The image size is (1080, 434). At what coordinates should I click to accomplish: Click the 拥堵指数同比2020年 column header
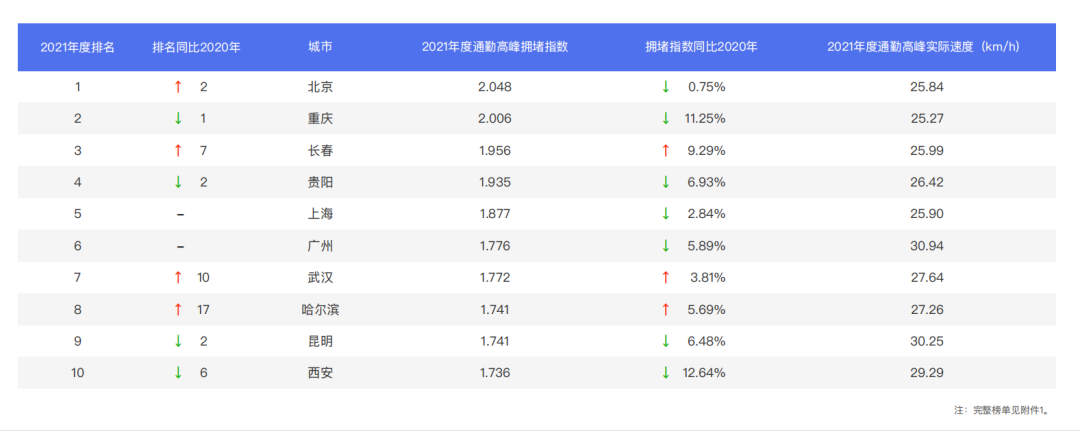click(x=701, y=47)
